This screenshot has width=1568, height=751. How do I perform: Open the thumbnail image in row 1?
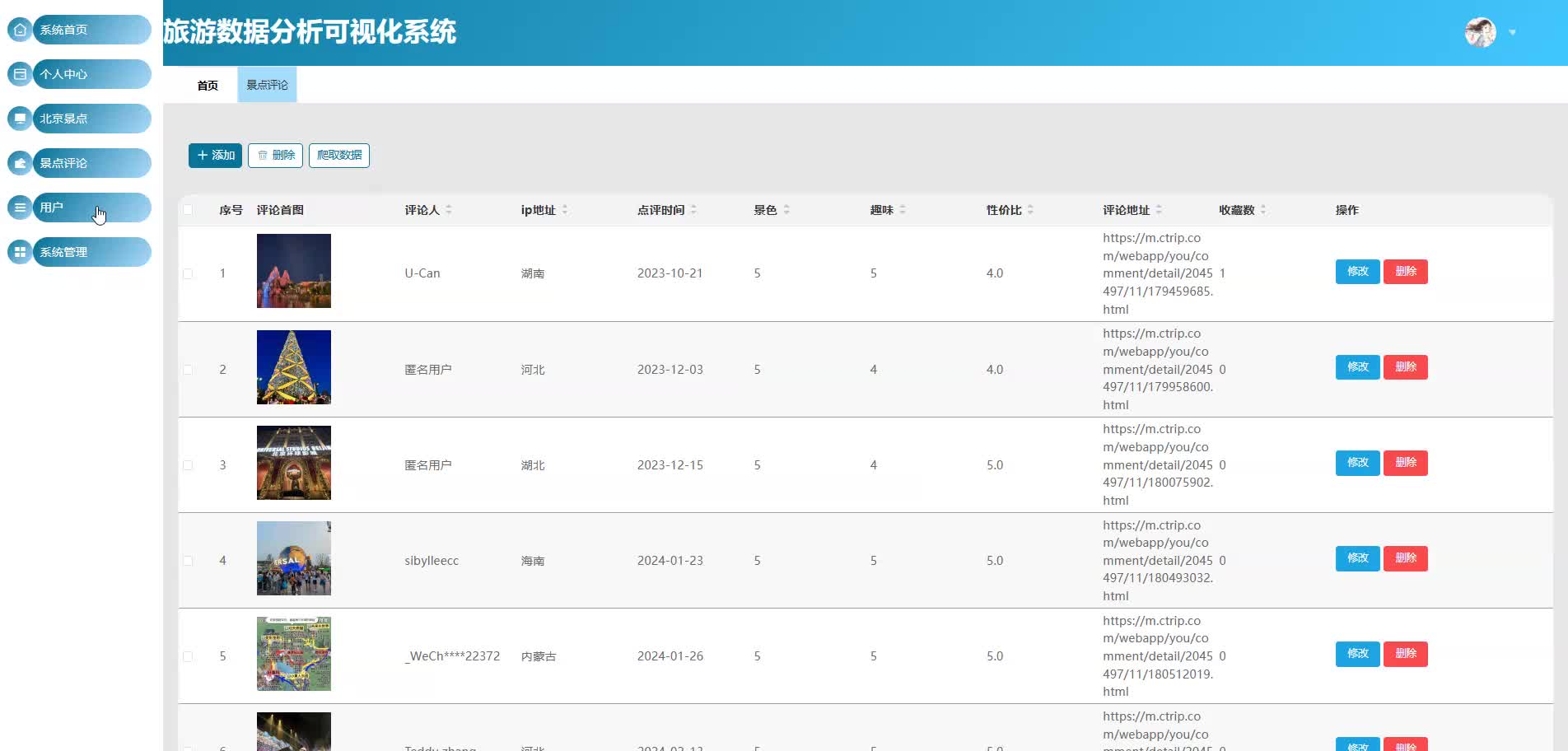click(294, 271)
